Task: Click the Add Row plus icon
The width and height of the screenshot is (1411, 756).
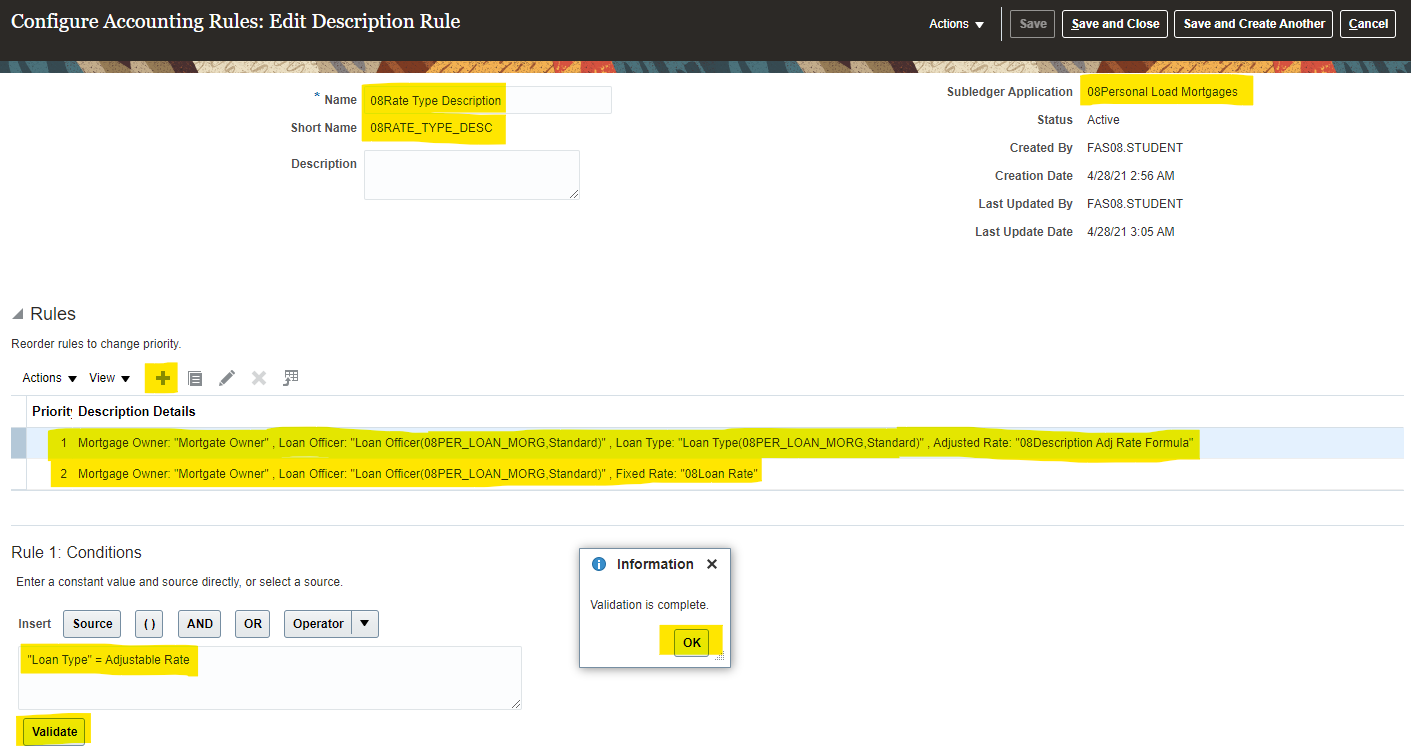Action: (162, 378)
